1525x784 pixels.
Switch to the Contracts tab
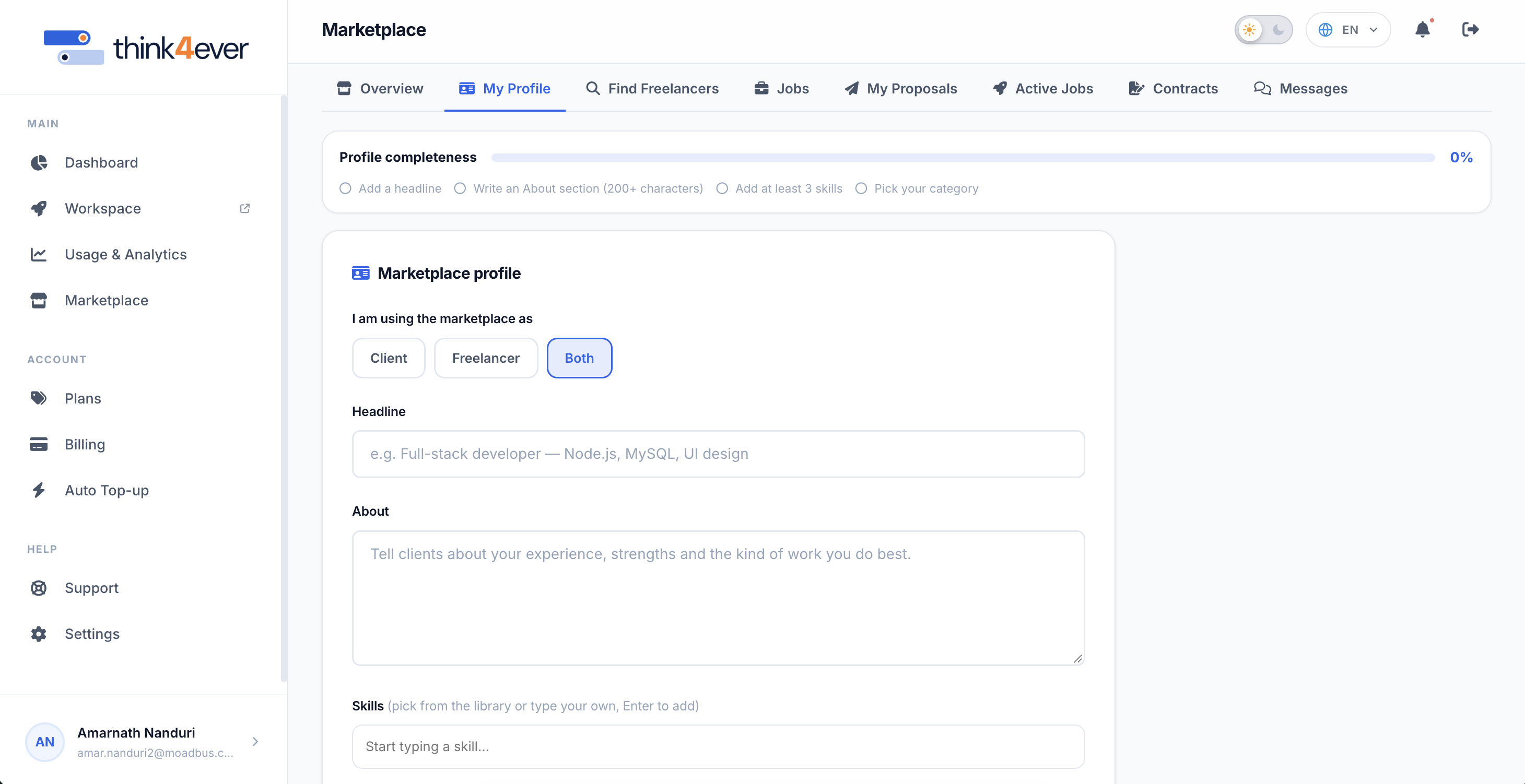[x=1174, y=89]
